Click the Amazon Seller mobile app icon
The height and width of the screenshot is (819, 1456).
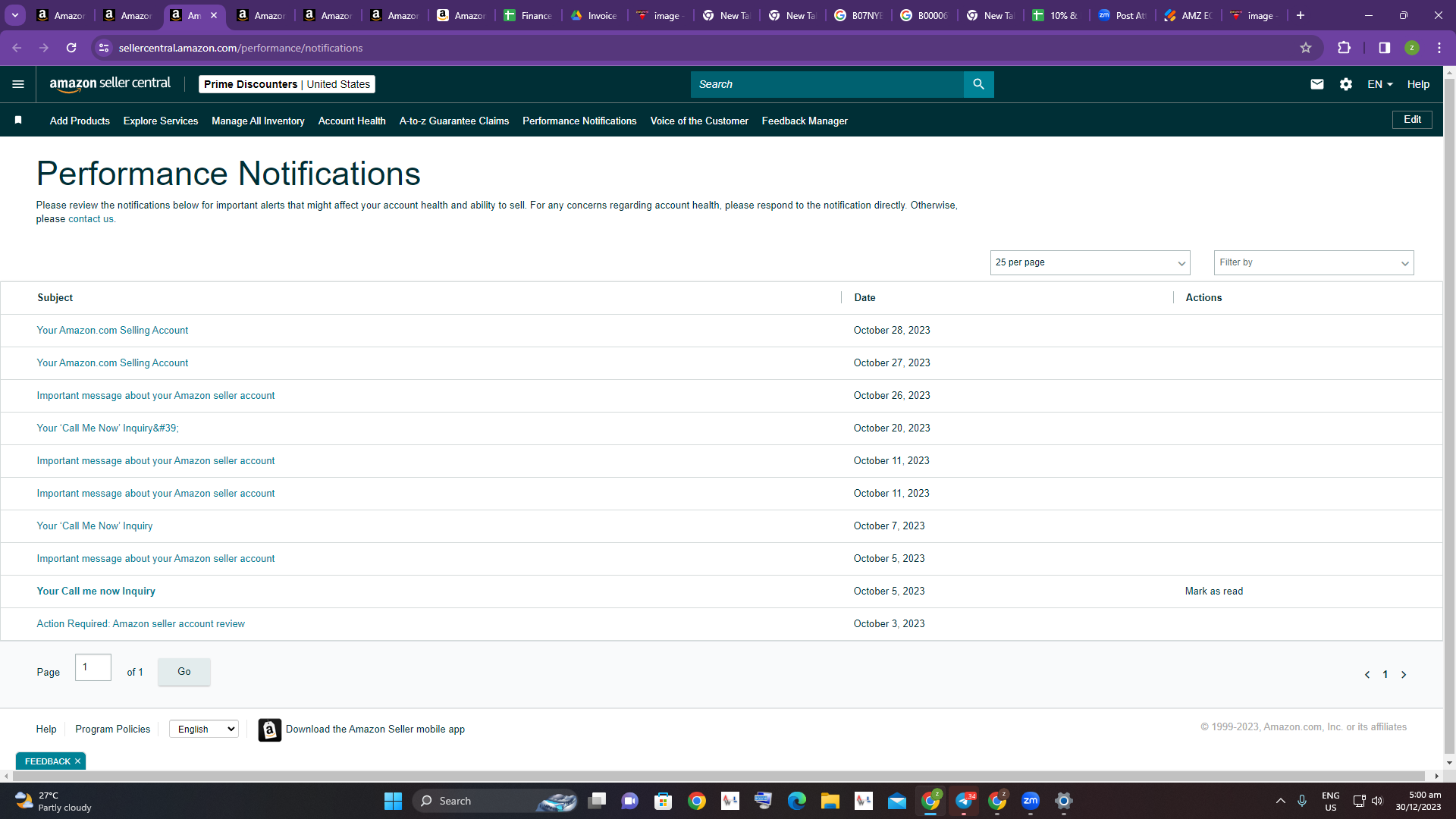(x=269, y=730)
